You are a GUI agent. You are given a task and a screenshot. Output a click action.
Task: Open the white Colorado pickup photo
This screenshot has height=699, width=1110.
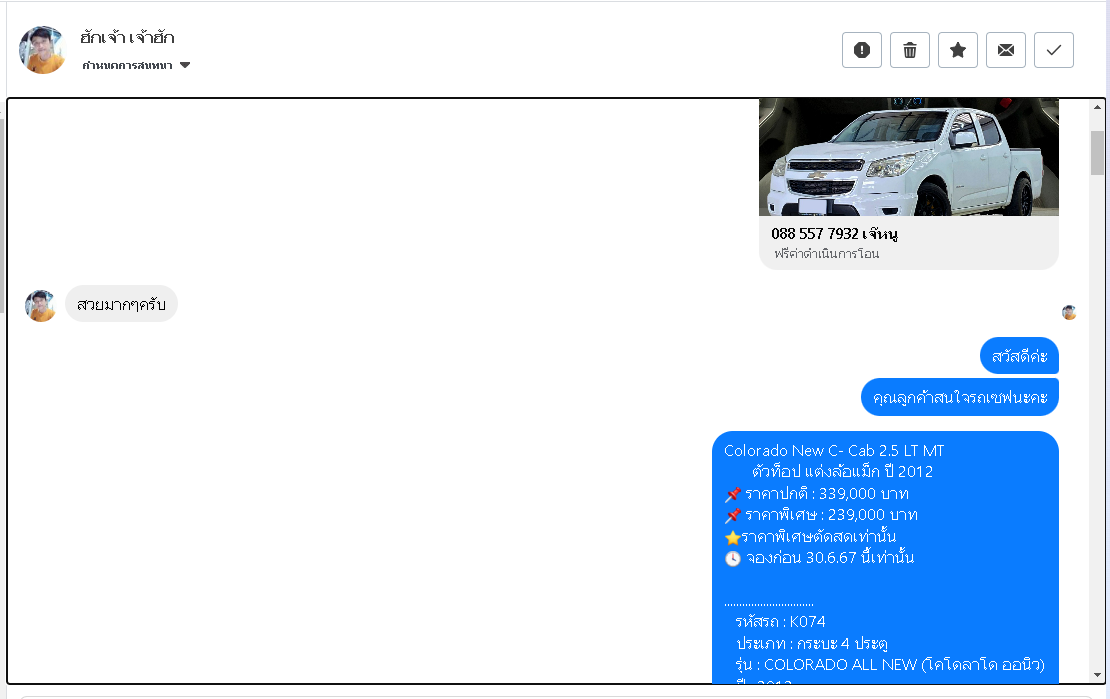point(908,157)
